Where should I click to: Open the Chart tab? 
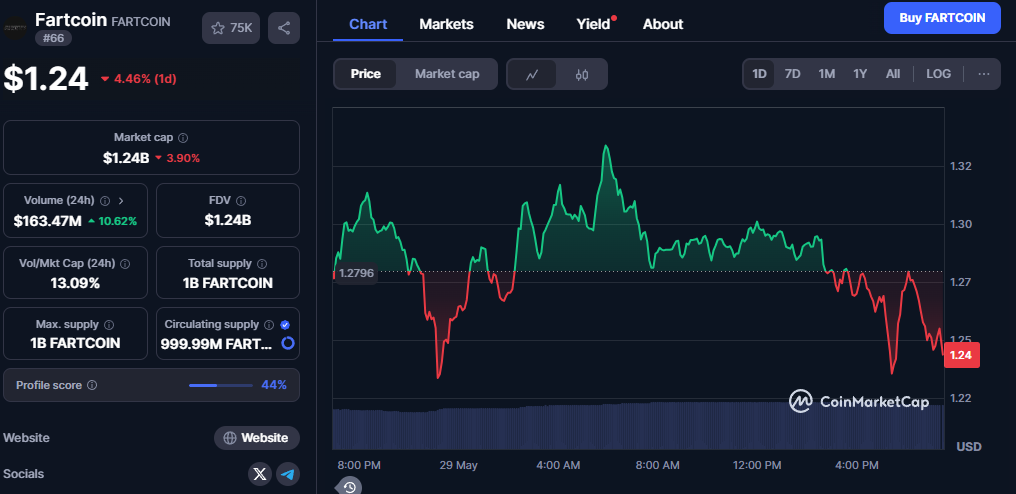coord(368,24)
